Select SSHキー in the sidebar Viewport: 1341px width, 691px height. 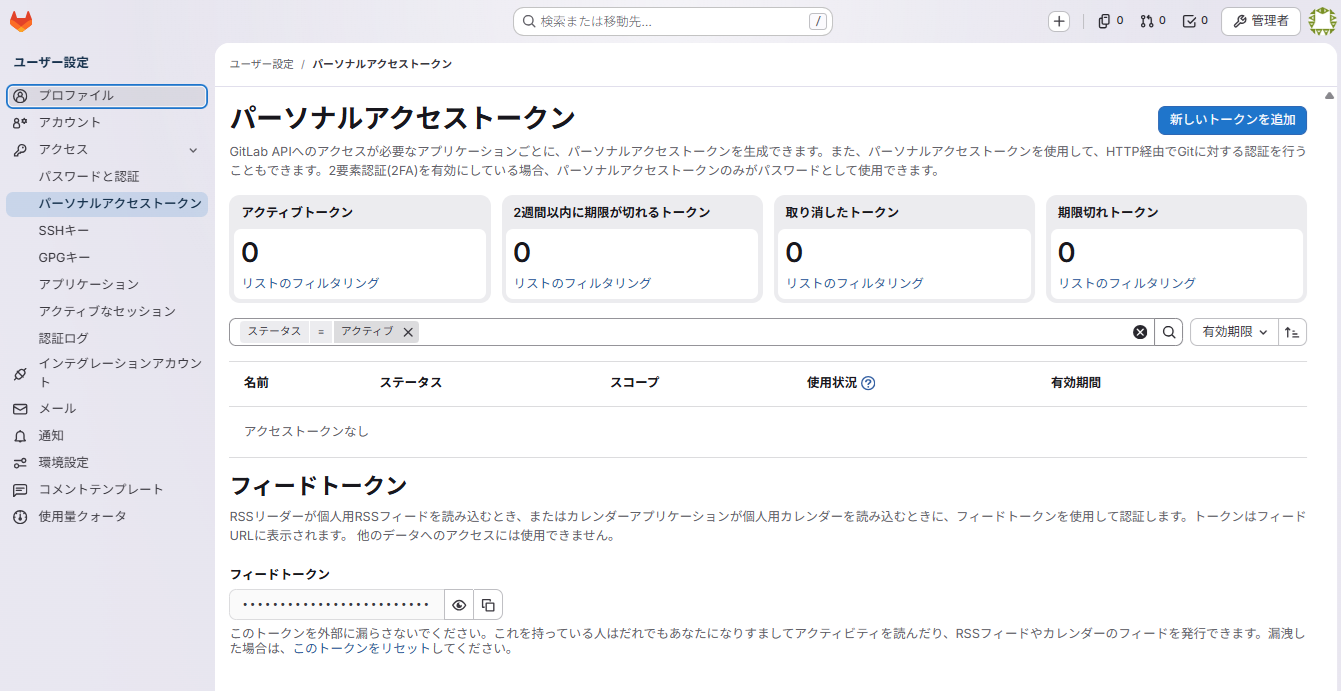(x=67, y=229)
